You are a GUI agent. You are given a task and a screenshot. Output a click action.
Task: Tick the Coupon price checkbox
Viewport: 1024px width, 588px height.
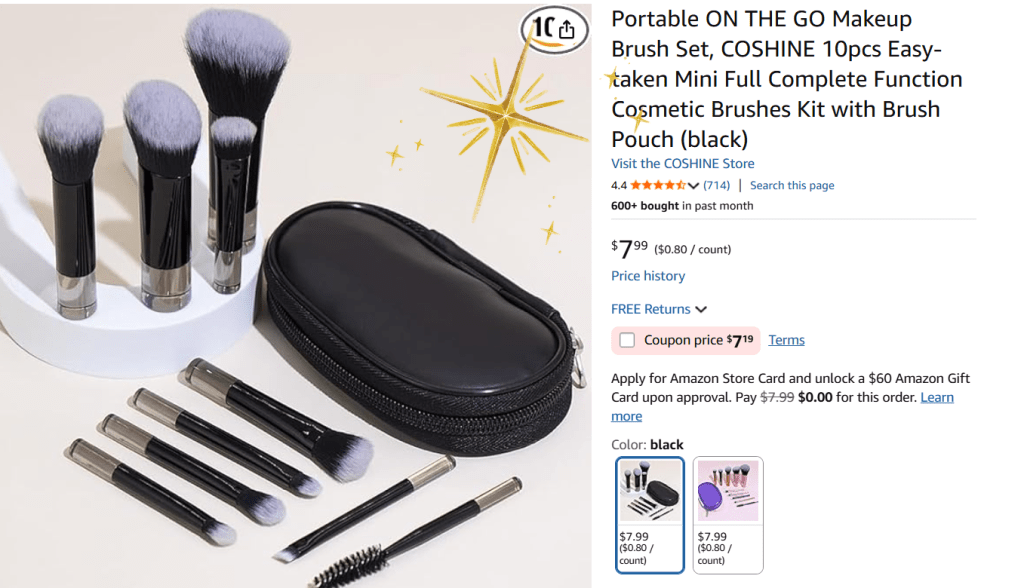(627, 340)
